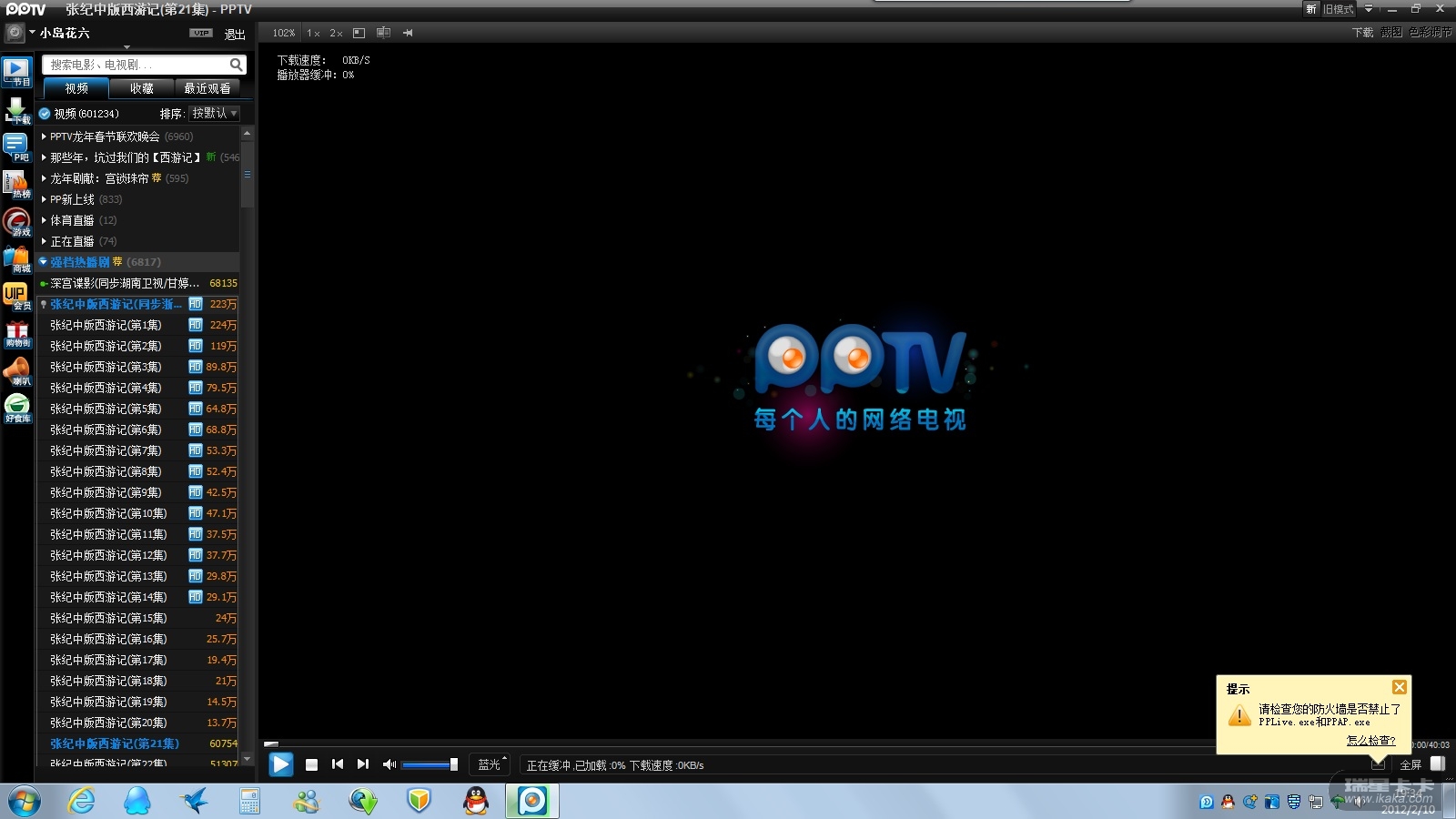The height and width of the screenshot is (819, 1456).
Task: Click the 102% zoom button
Action: point(284,33)
